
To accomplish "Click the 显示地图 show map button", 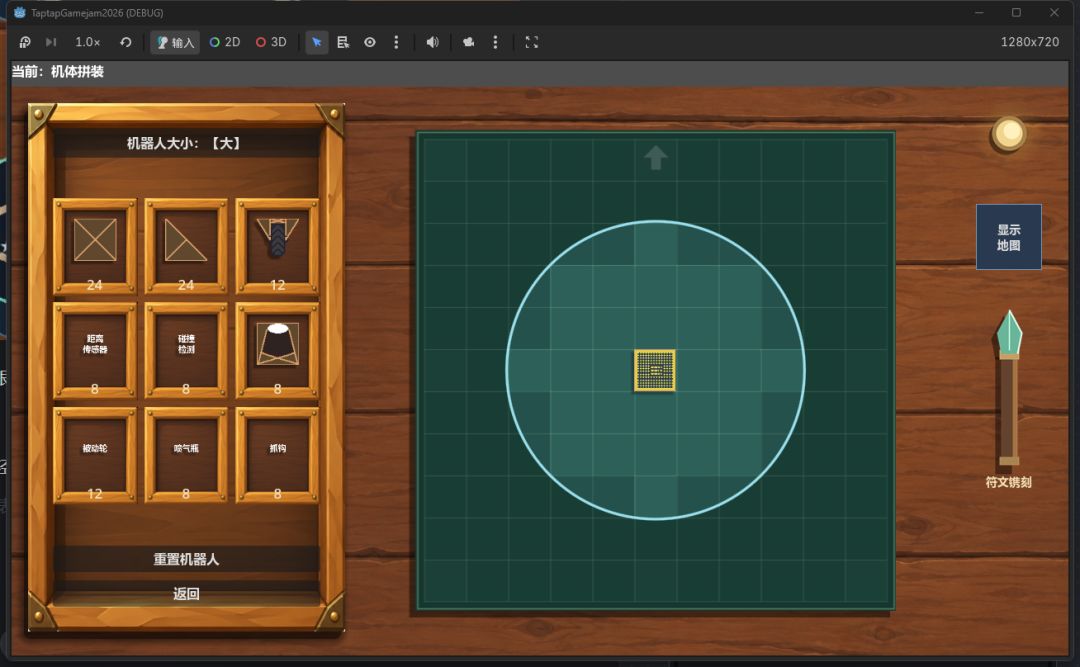I will tap(1008, 237).
